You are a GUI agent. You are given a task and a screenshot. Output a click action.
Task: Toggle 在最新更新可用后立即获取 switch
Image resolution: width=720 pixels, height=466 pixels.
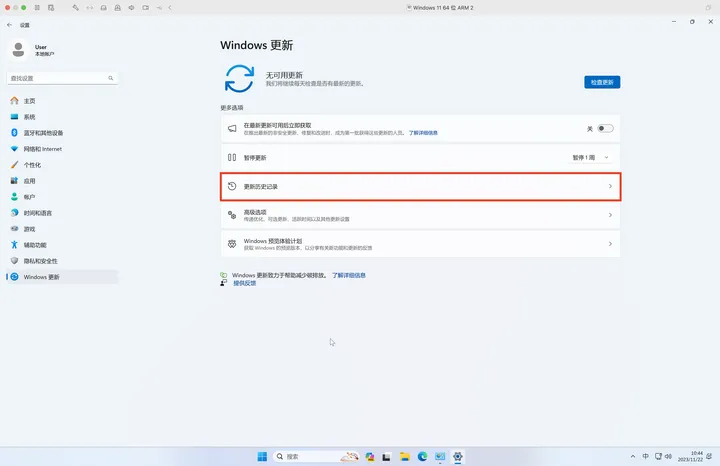(605, 129)
